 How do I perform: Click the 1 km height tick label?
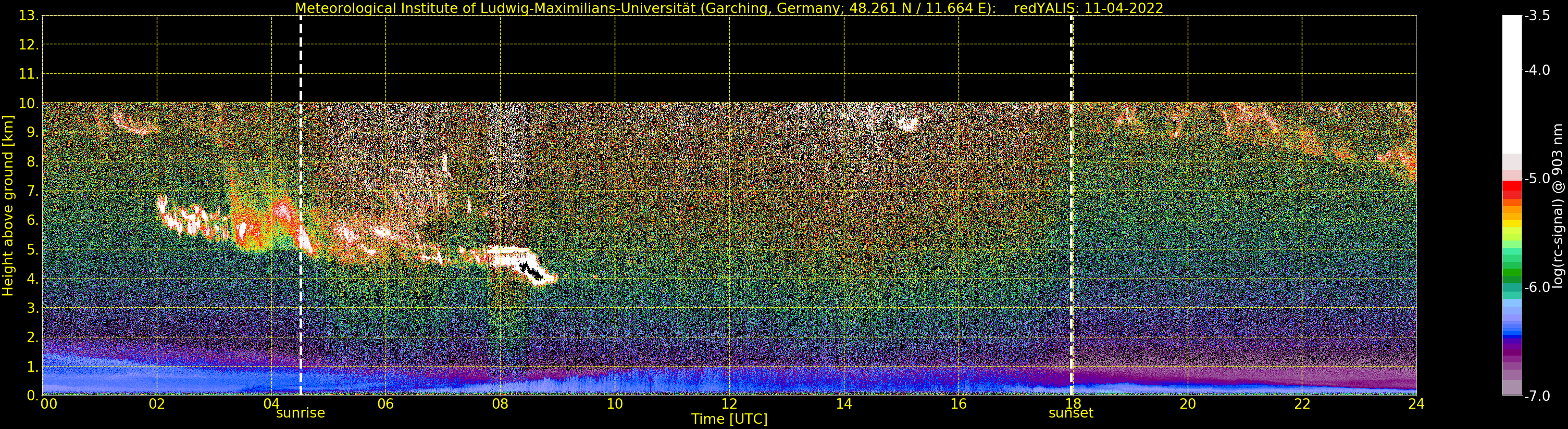pos(32,367)
